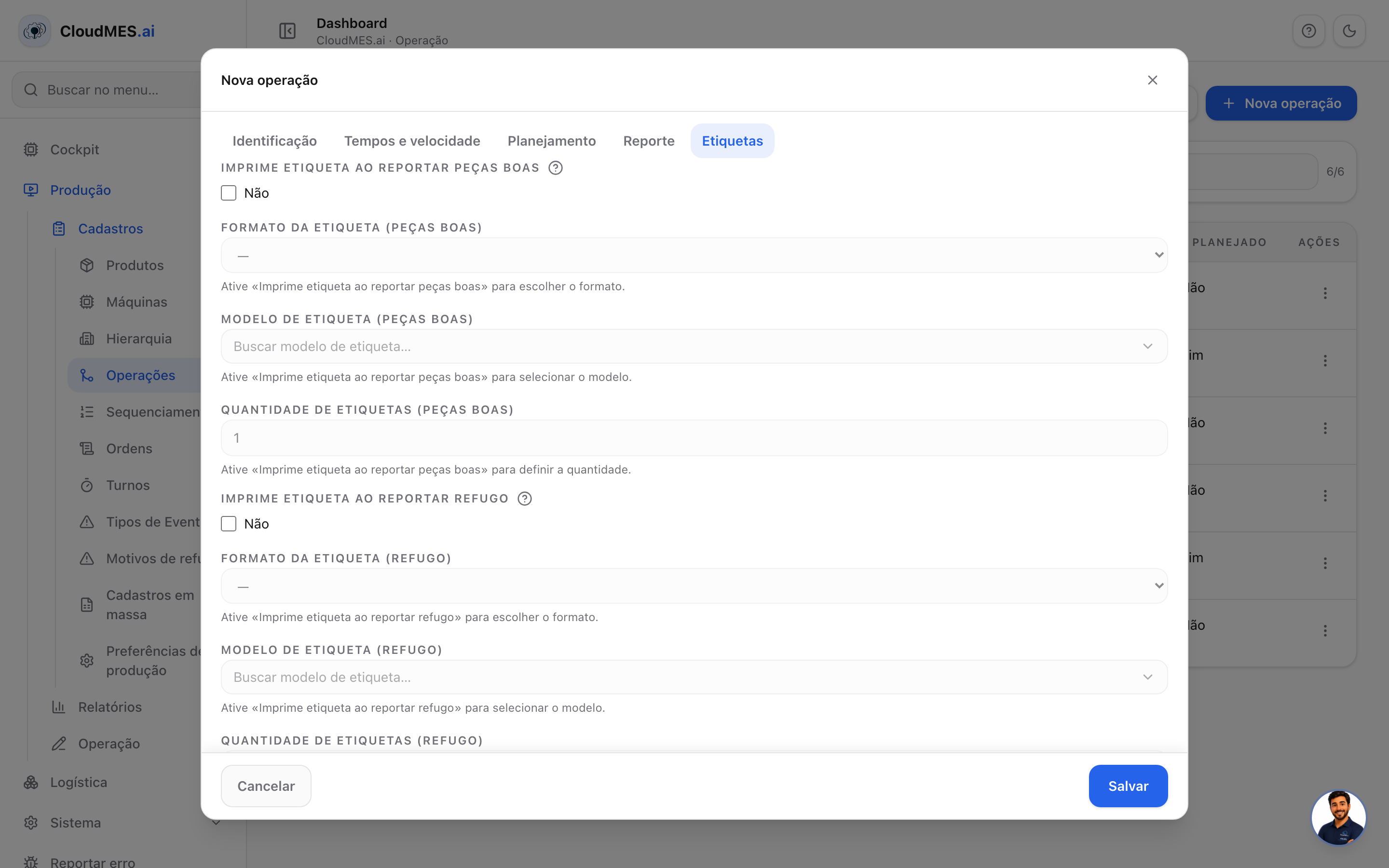
Task: Open formato da etiqueta (refugo) dropdown
Action: (x=694, y=585)
